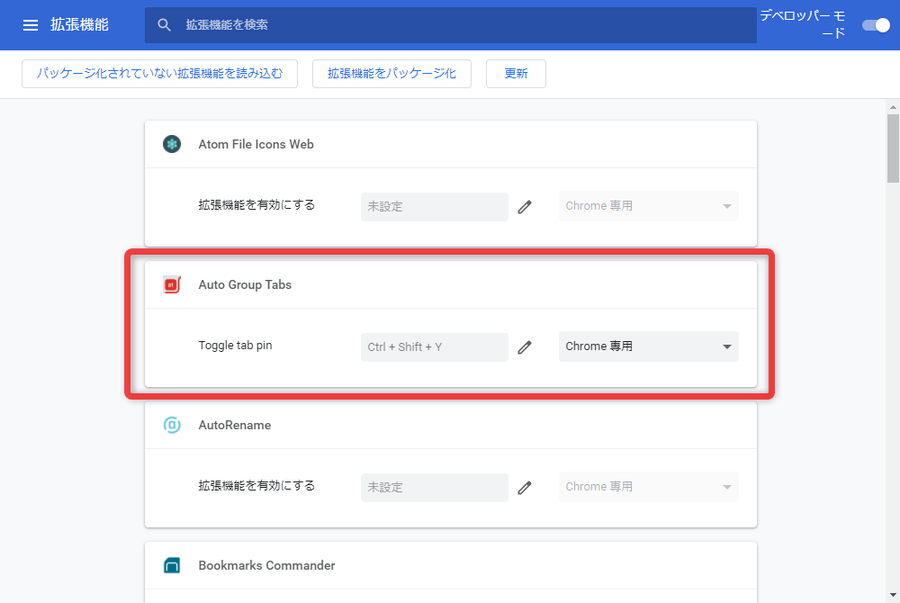900x603 pixels.
Task: Click the Auto Group Tabs red icon
Action: pyautogui.click(x=172, y=285)
